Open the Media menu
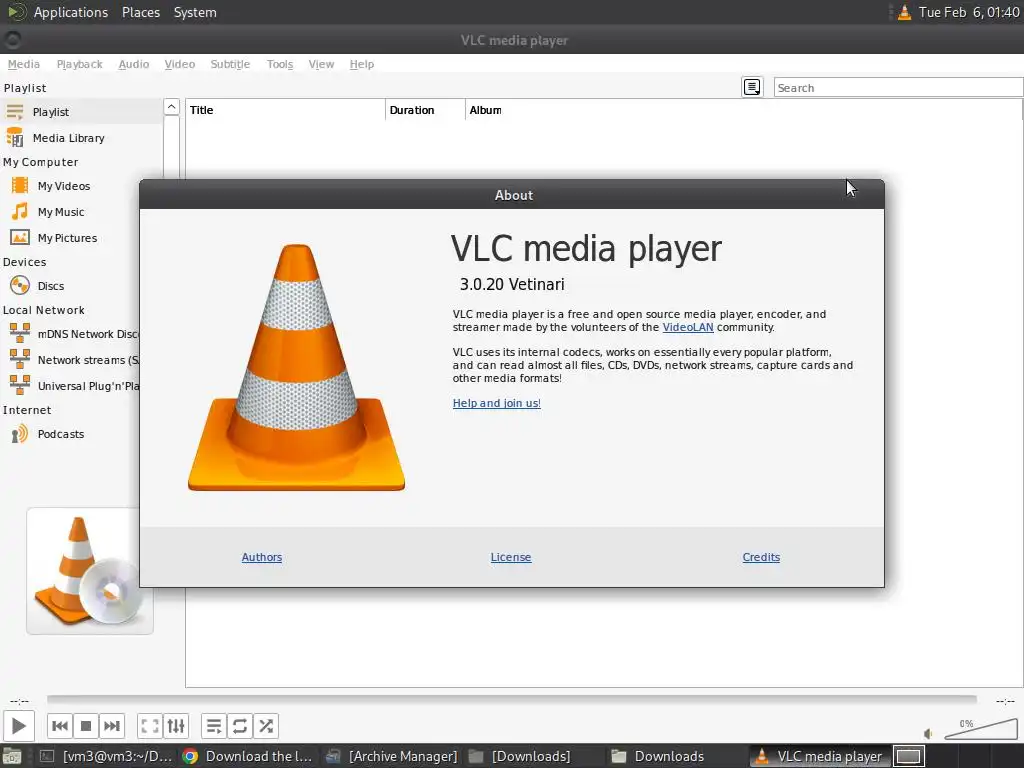 [24, 64]
